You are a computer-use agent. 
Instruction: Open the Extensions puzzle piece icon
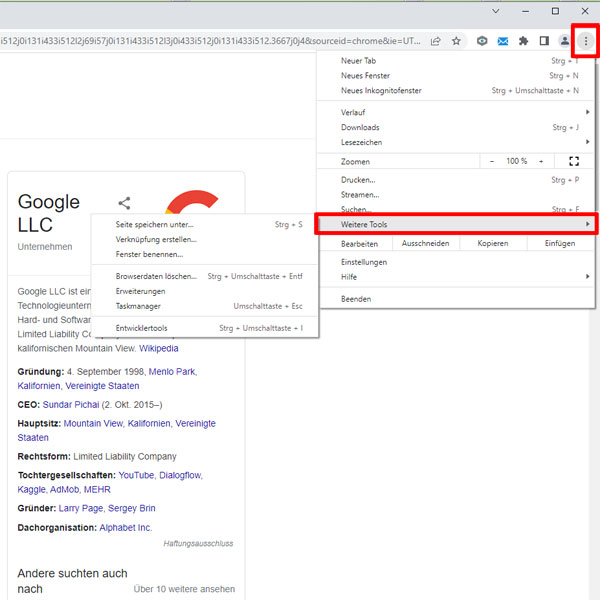click(x=523, y=41)
